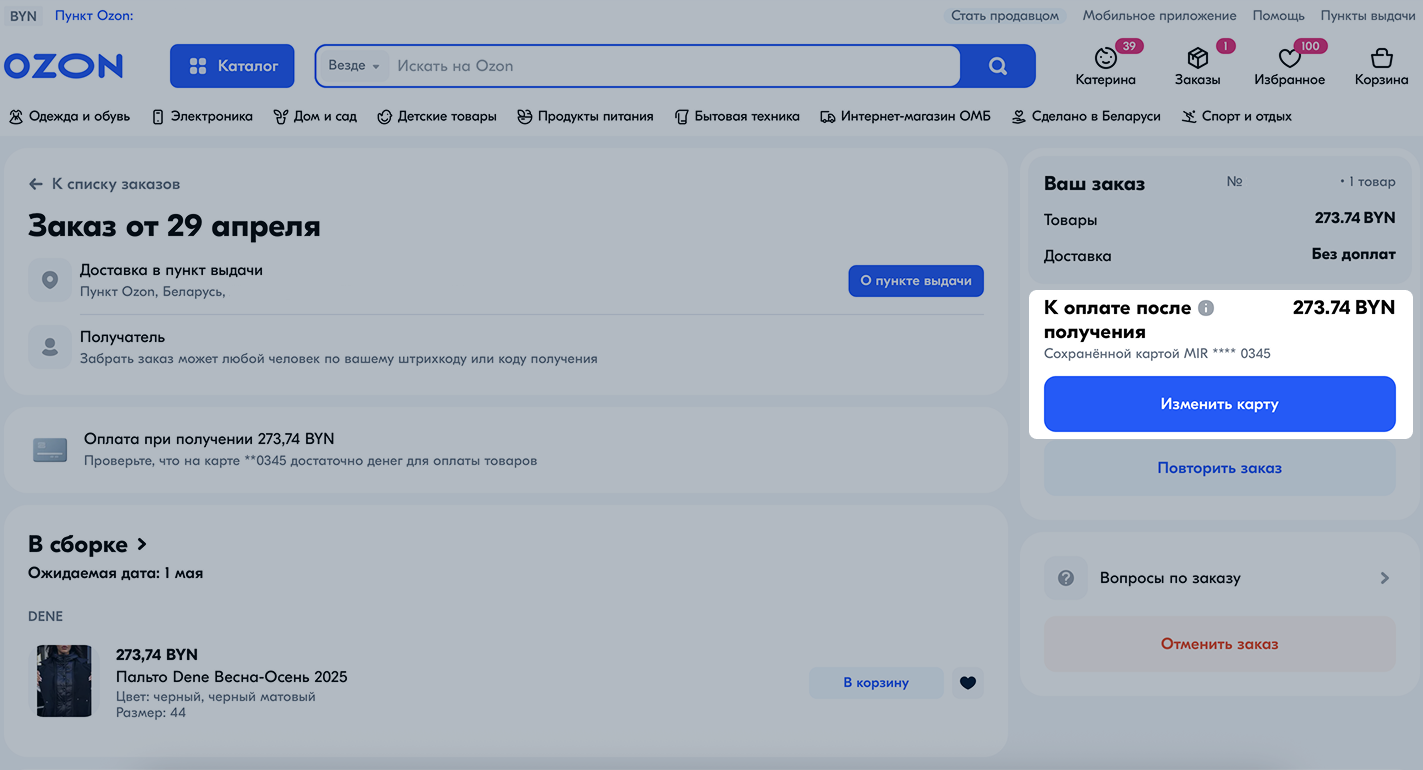1423x770 pixels.
Task: Click the OZON logo
Action: pyautogui.click(x=63, y=66)
